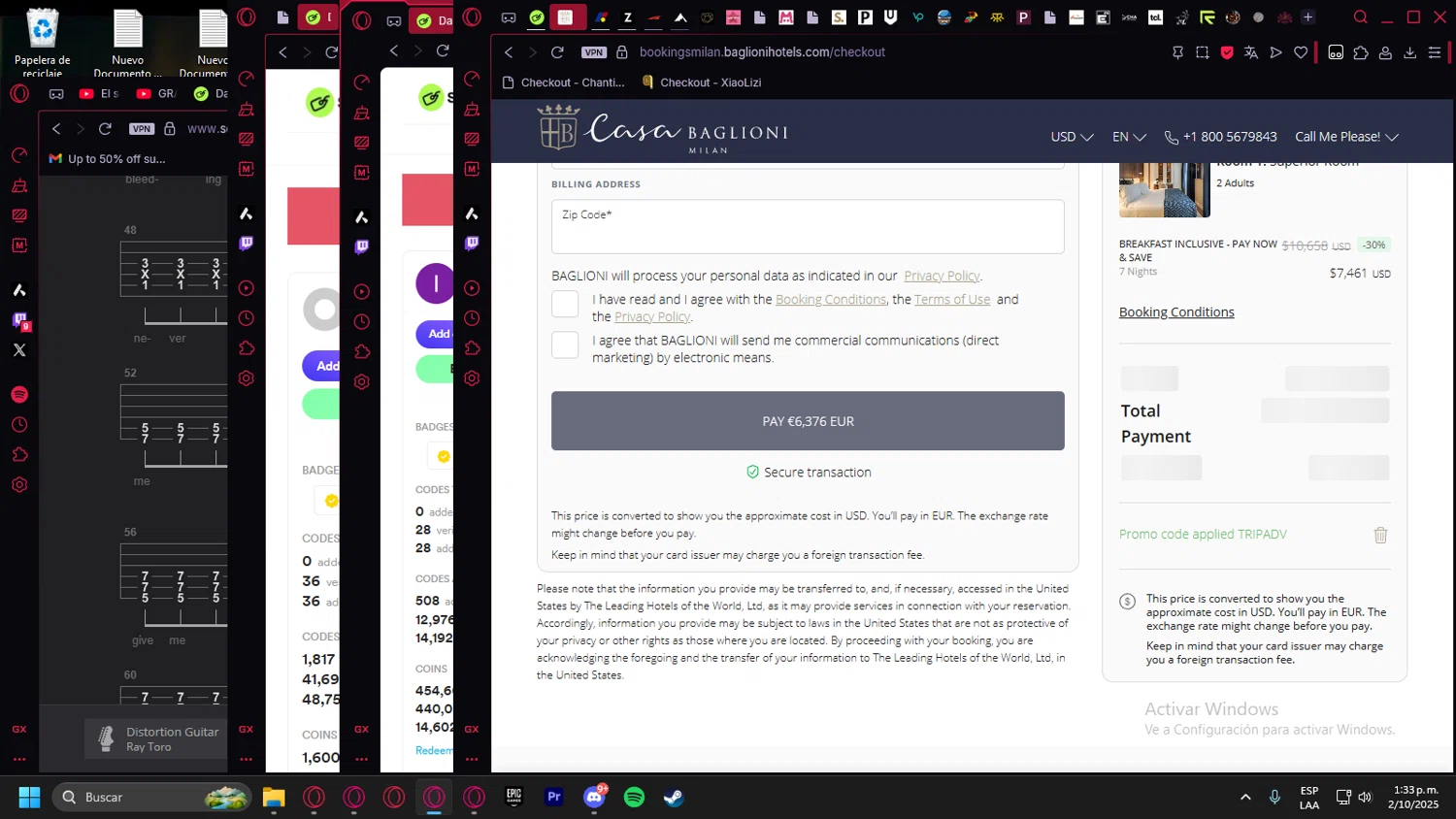
Task: Open Premiere Pro from the taskbar
Action: tap(554, 798)
